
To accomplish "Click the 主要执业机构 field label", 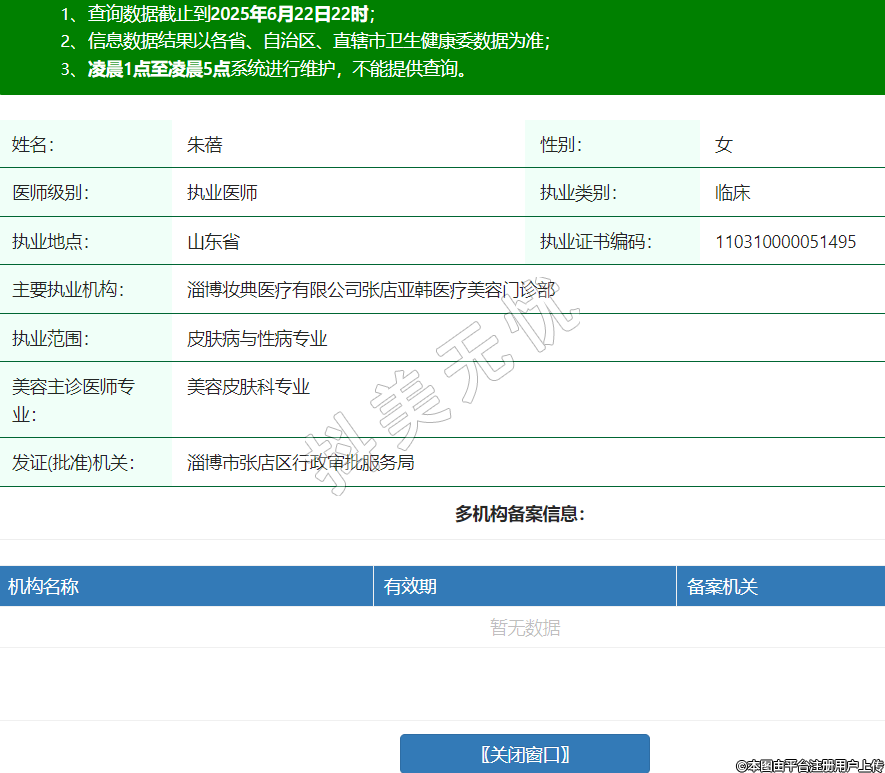I will coord(66,290).
